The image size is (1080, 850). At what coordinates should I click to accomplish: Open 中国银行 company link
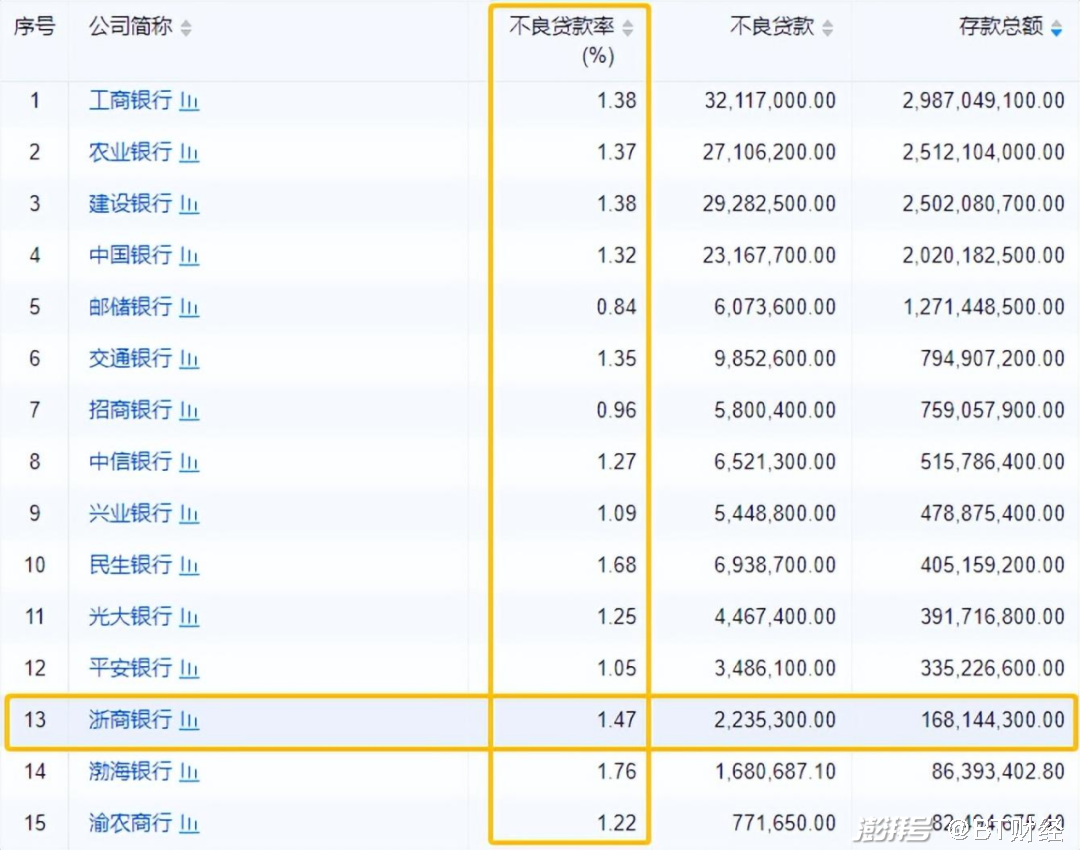tap(130, 256)
